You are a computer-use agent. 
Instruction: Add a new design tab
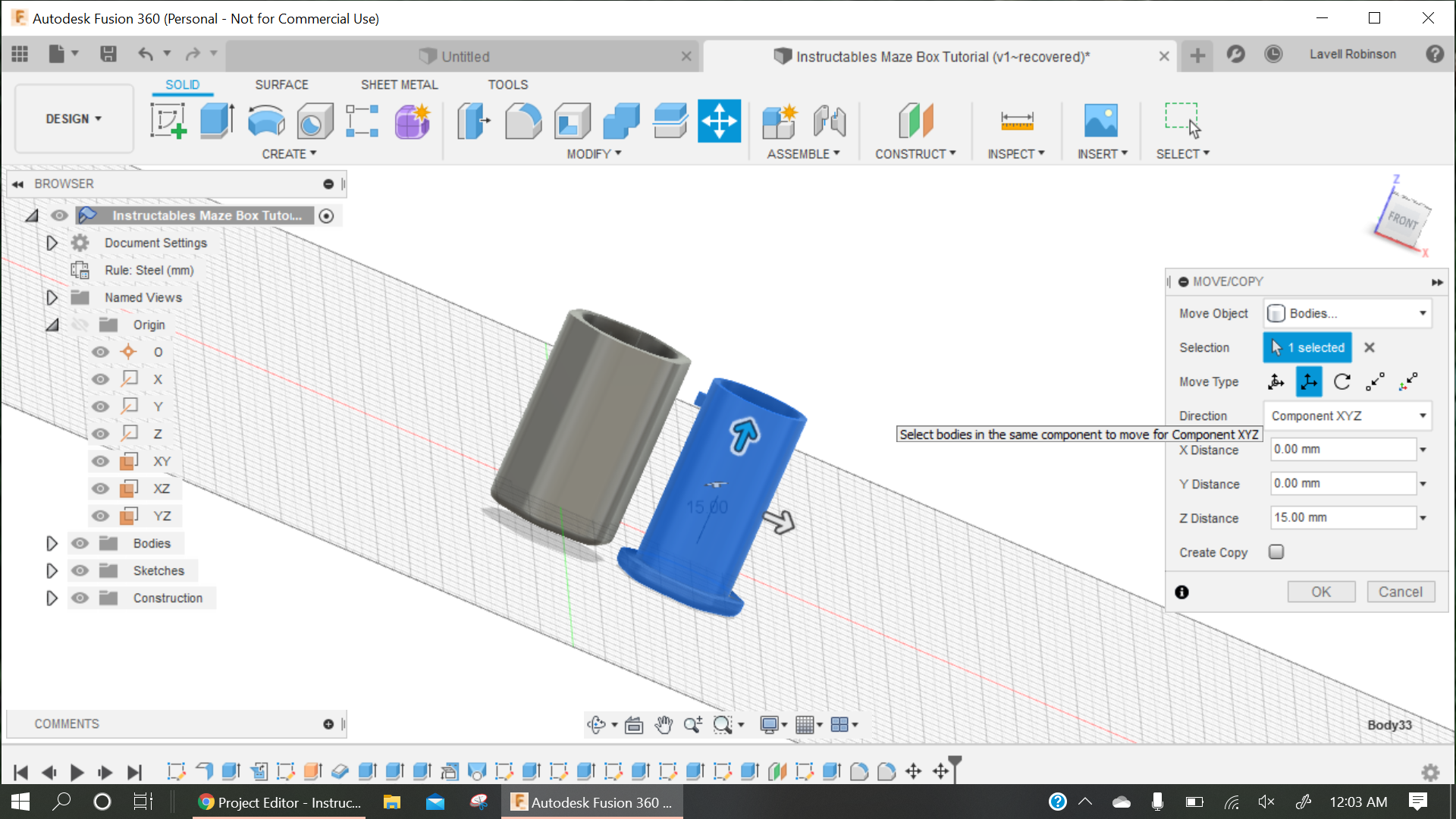(1197, 55)
